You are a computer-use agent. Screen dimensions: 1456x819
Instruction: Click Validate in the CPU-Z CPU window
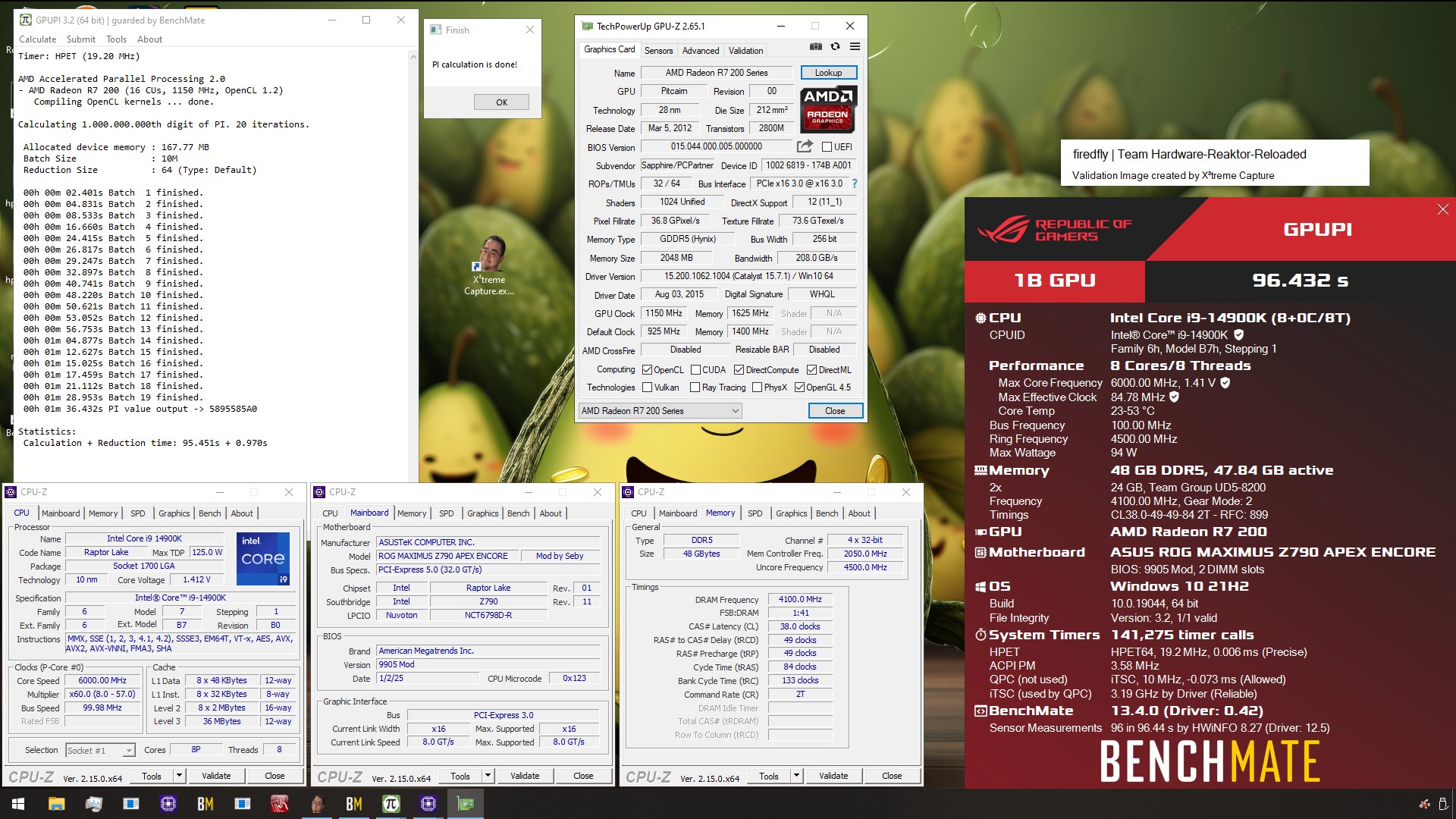click(216, 776)
